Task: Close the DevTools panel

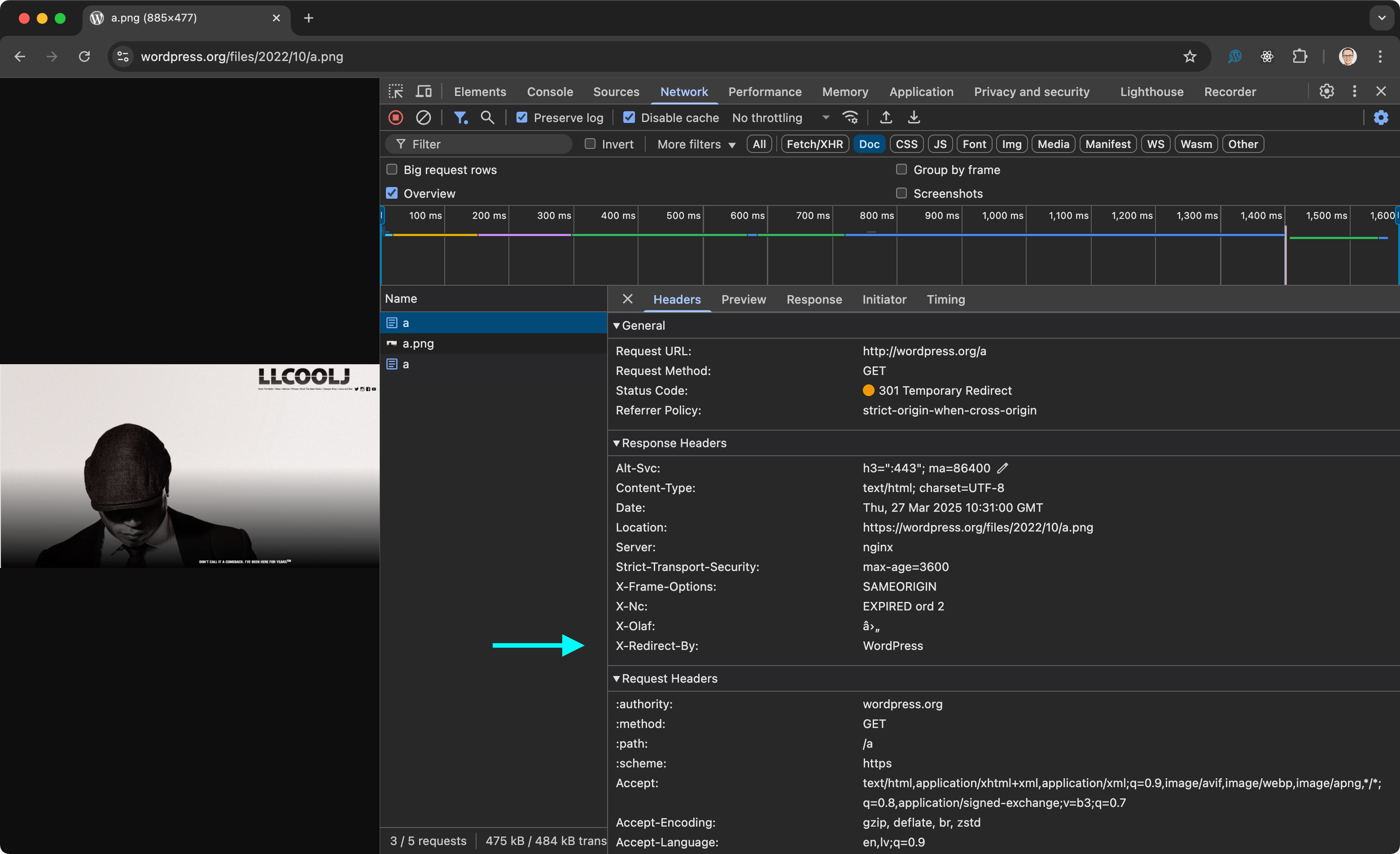Action: [1381, 91]
